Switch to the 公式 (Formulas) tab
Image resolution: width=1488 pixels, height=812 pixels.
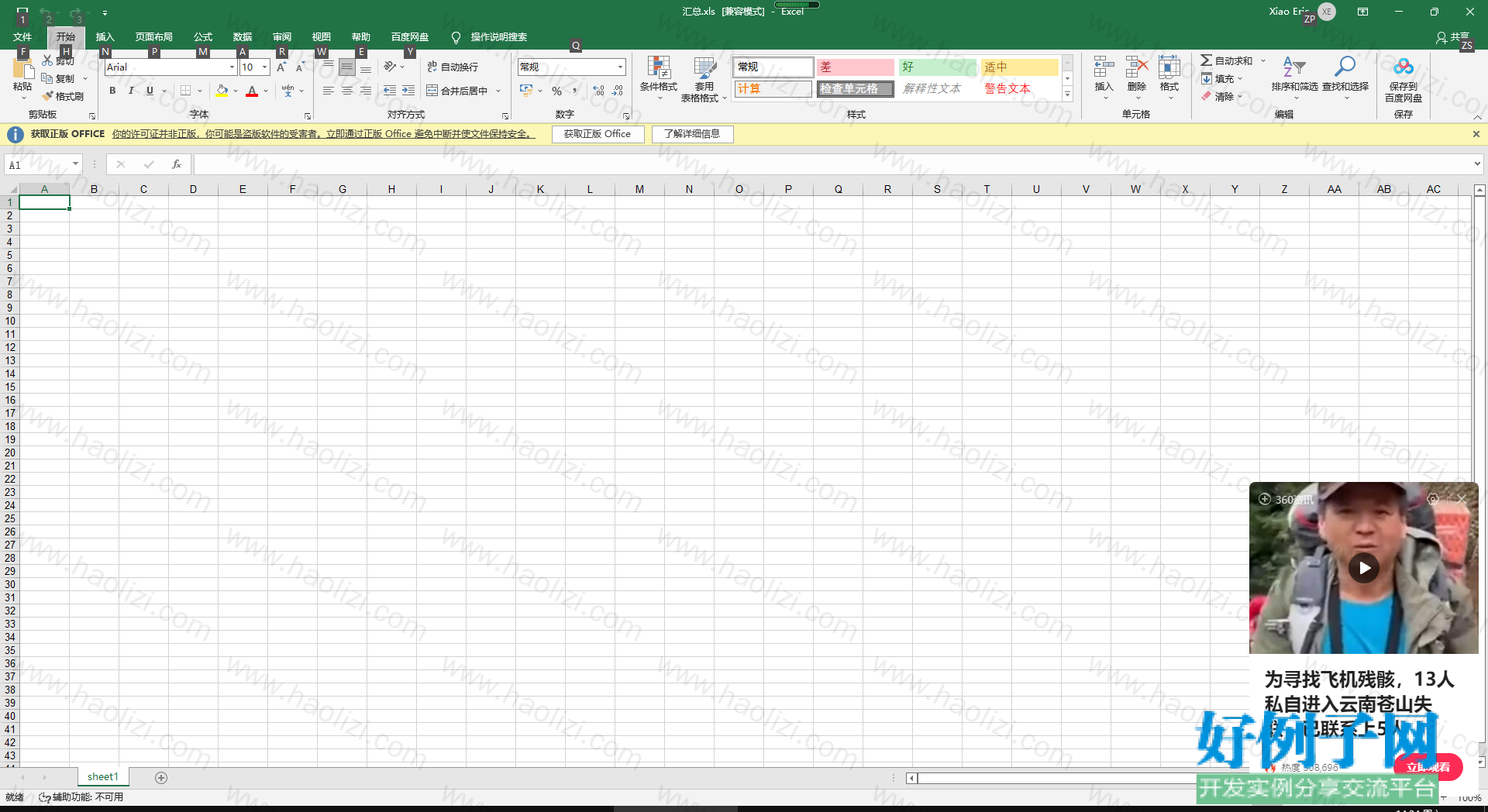coord(203,36)
